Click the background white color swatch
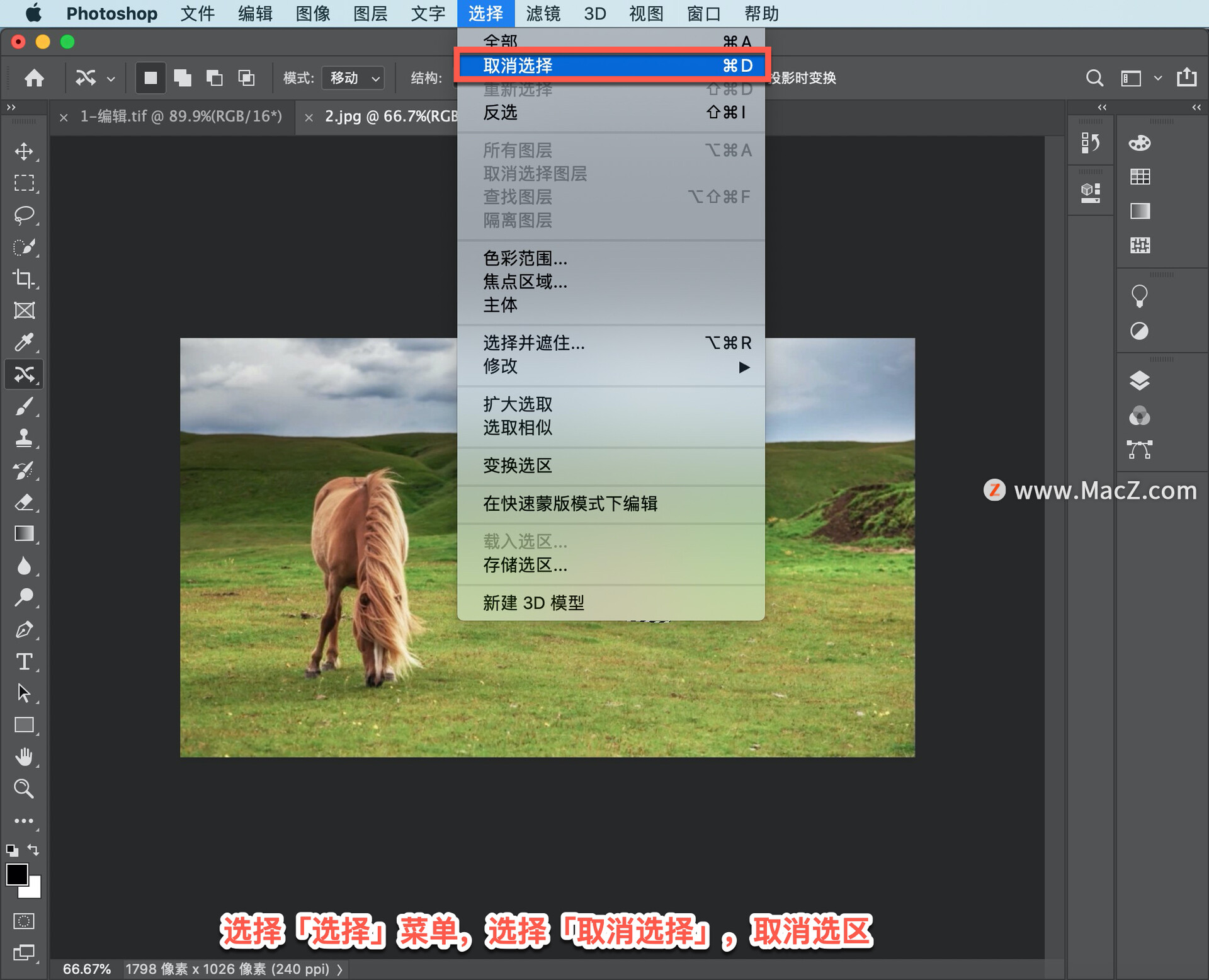The width and height of the screenshot is (1209, 980). click(33, 889)
